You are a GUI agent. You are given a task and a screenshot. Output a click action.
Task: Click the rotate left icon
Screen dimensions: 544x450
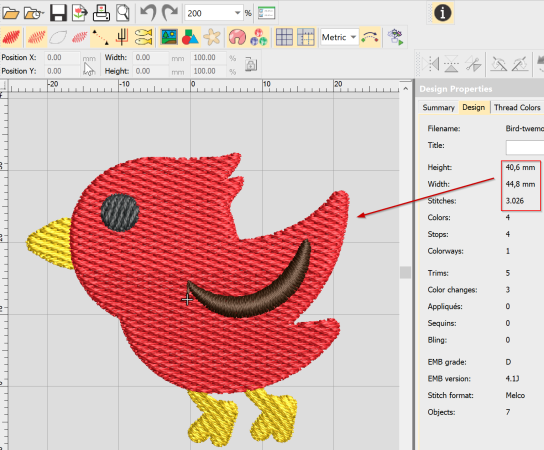point(499,63)
